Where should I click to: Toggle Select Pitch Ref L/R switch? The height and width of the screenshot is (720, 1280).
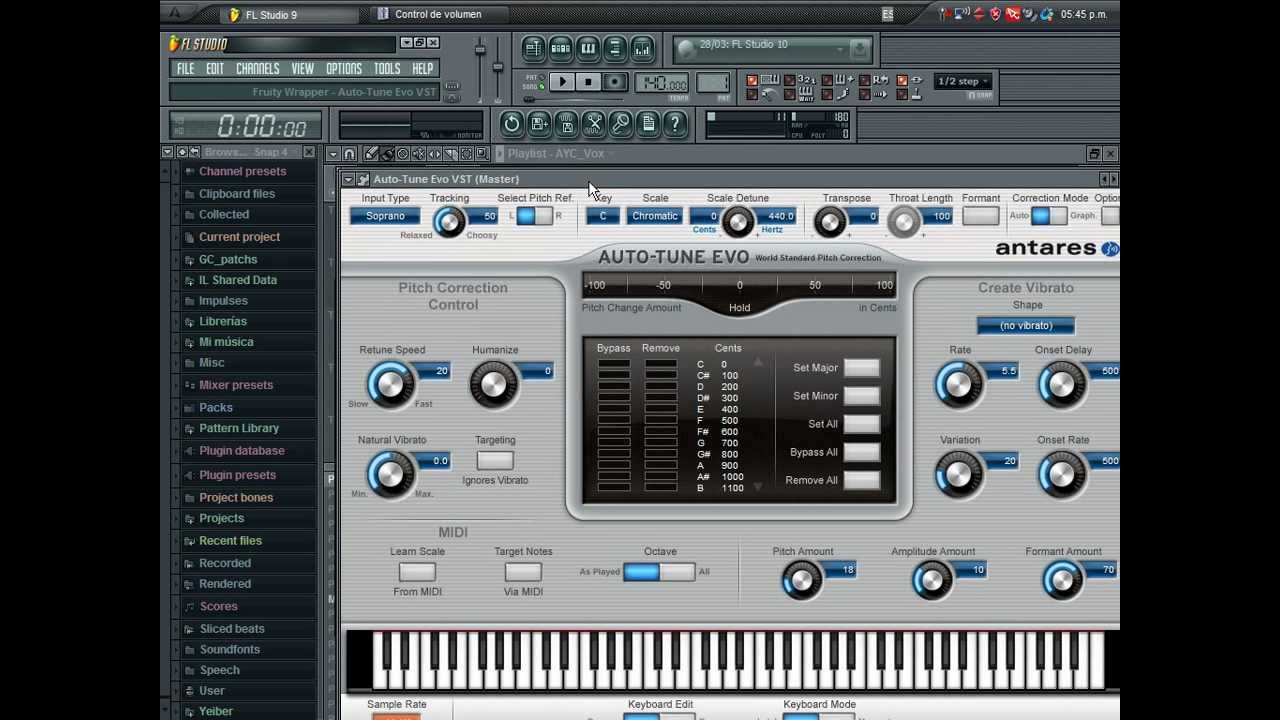[x=534, y=216]
